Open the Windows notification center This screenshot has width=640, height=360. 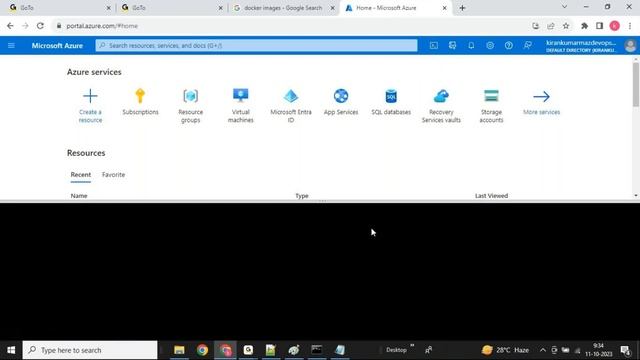pos(625,350)
